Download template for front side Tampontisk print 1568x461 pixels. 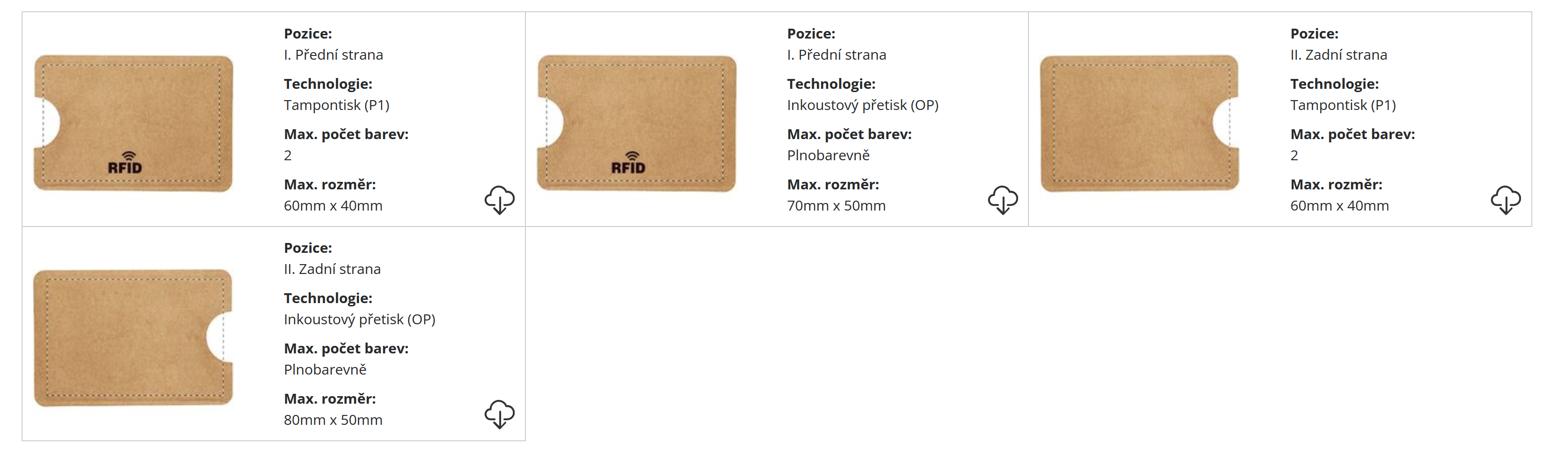(499, 200)
